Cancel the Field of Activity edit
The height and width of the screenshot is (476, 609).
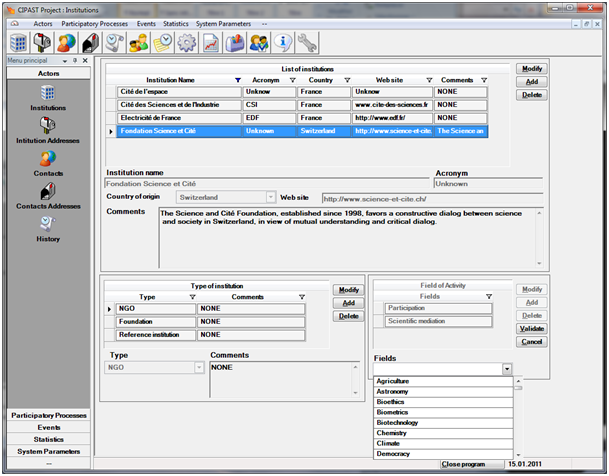(x=532, y=342)
